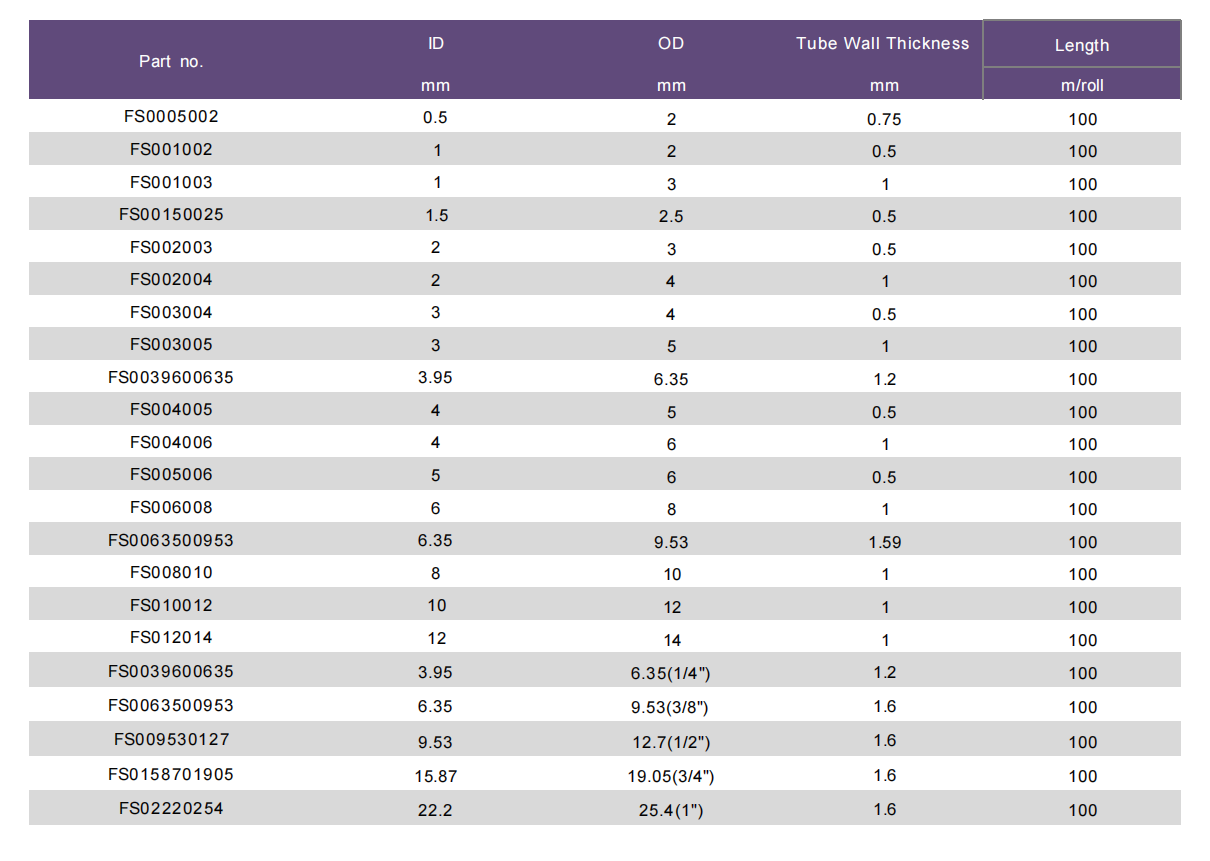Select part number FS004006
The height and width of the screenshot is (861, 1210).
(171, 443)
